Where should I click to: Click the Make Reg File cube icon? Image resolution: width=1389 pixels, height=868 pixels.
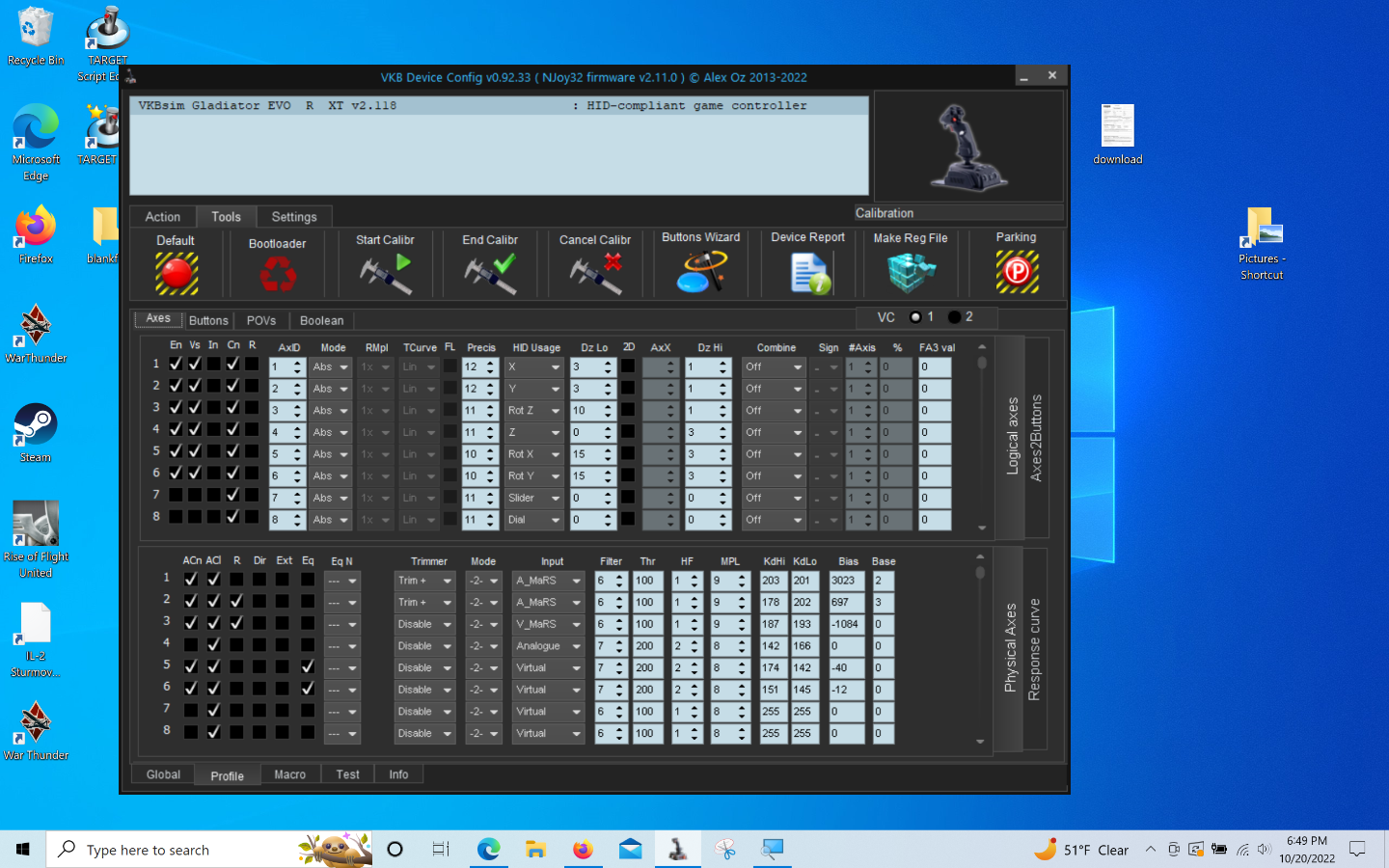click(x=911, y=273)
